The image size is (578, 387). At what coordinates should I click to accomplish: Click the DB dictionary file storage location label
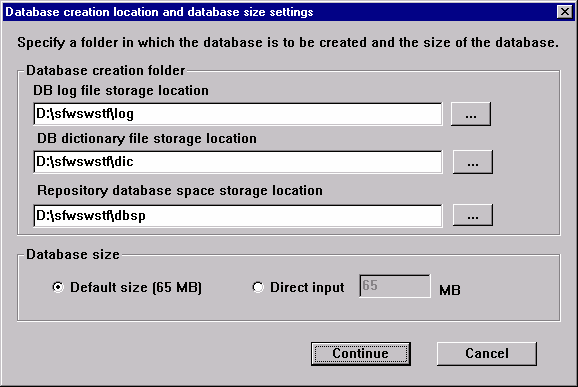(147, 139)
